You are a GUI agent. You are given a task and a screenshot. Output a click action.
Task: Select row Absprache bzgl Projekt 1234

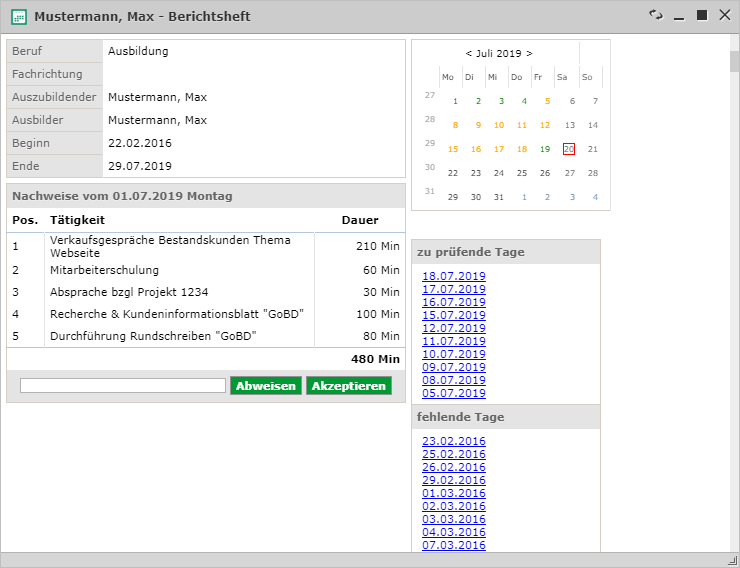coord(206,292)
